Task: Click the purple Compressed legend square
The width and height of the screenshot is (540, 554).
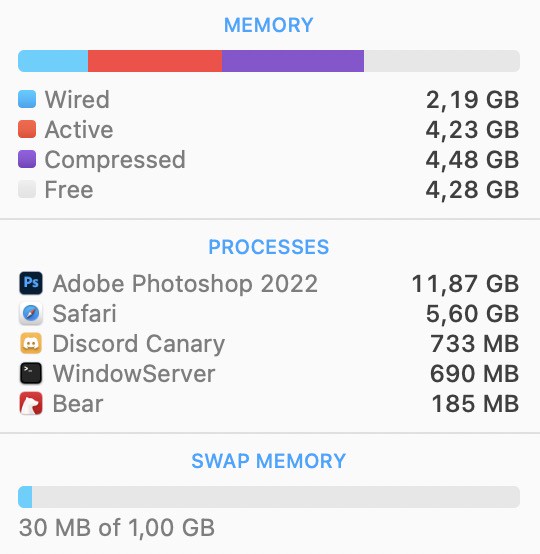Action: pyautogui.click(x=27, y=159)
